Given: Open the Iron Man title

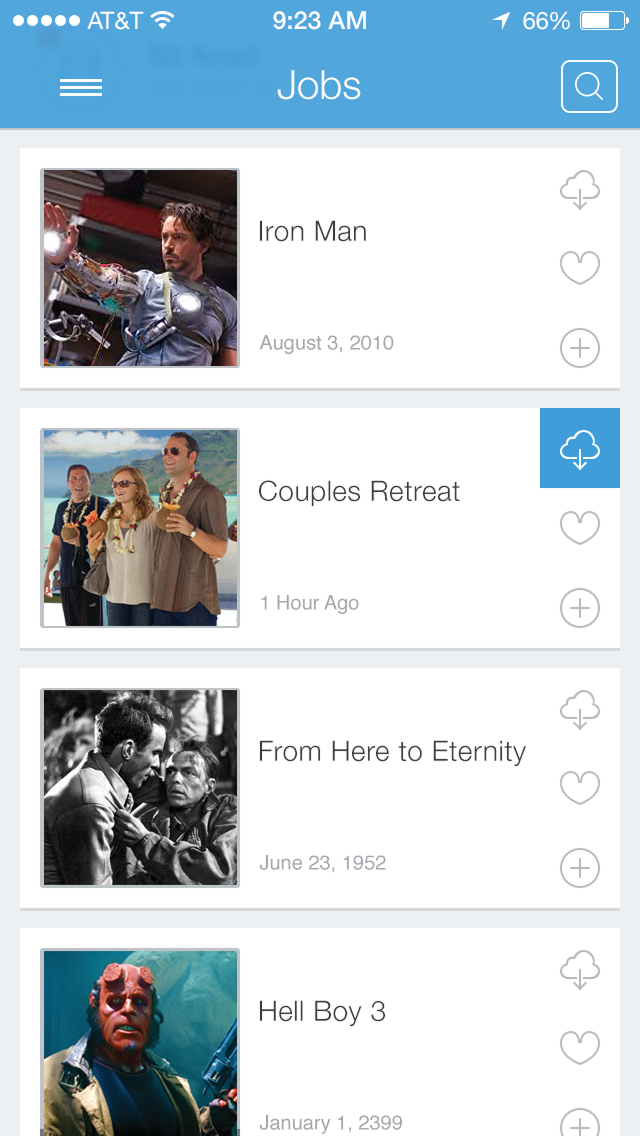Looking at the screenshot, I should (312, 232).
